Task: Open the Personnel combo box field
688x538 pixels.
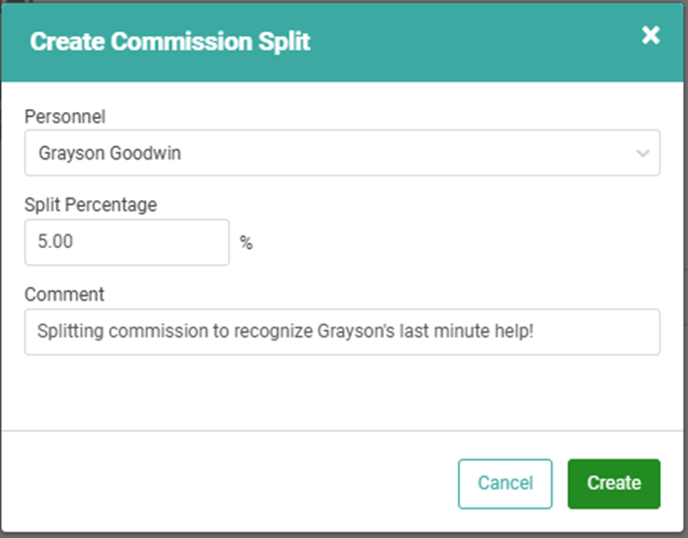Action: pos(340,153)
